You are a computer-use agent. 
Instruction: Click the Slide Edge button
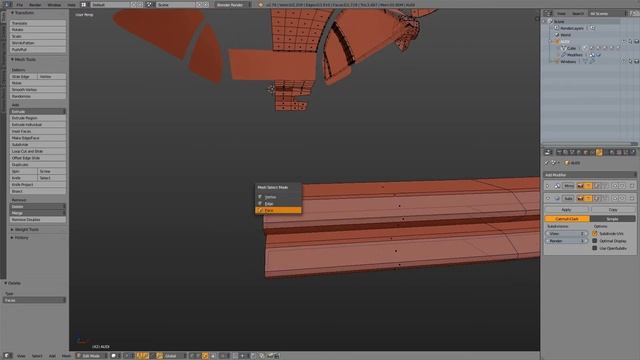tap(23, 76)
